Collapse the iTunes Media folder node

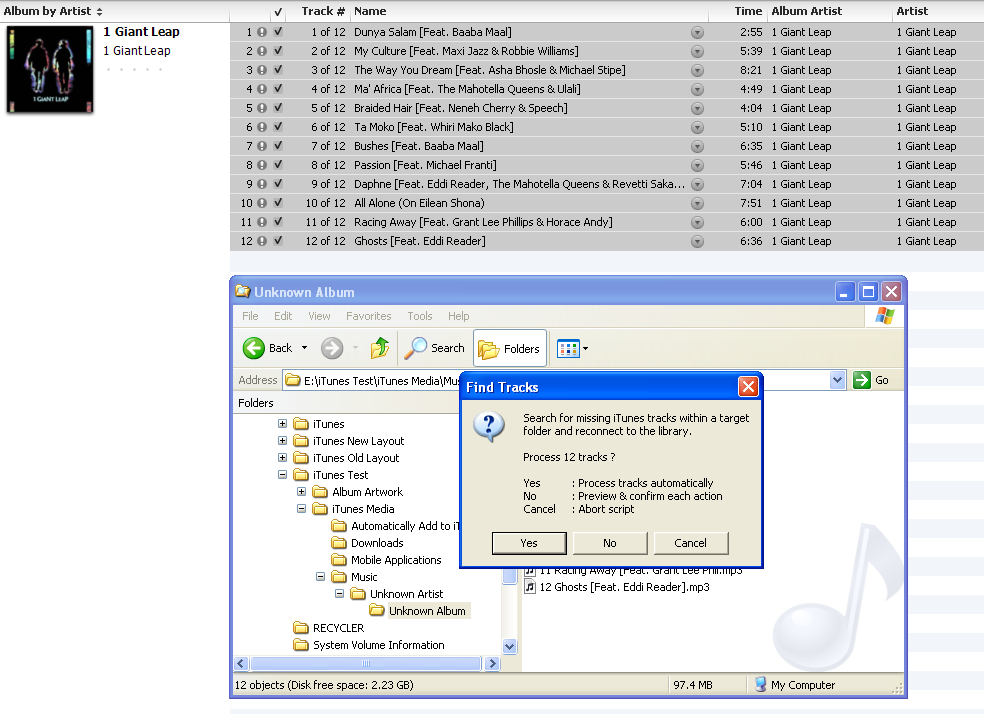pos(301,509)
